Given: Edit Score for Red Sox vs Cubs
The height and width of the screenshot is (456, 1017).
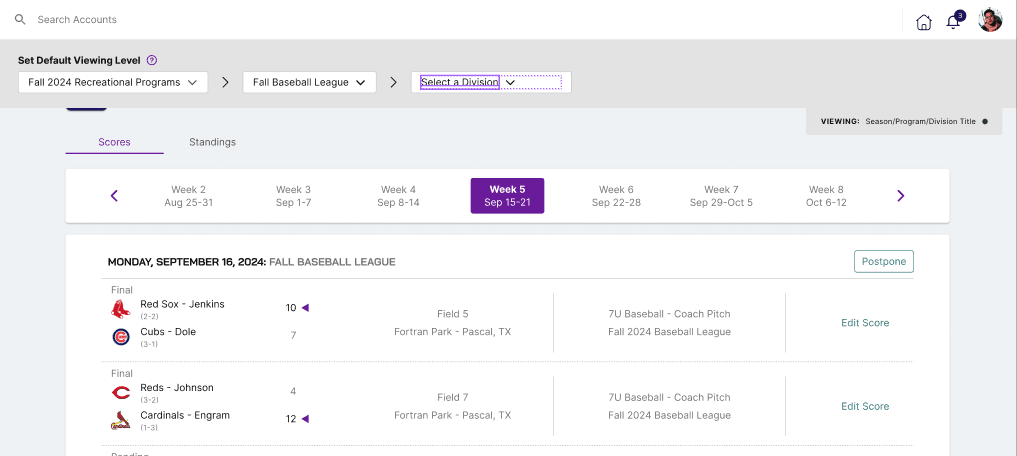Looking at the screenshot, I should pyautogui.click(x=865, y=322).
